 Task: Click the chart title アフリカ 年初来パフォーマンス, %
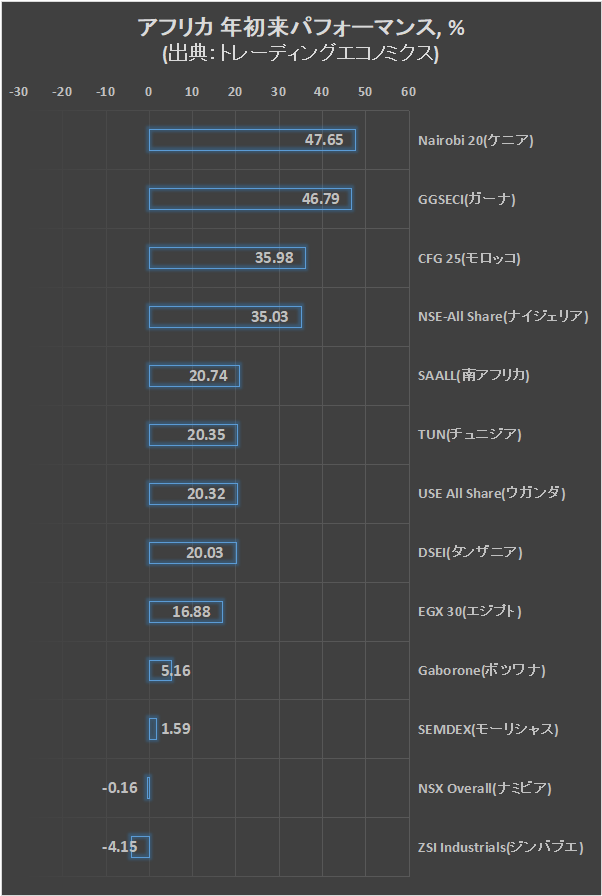pyautogui.click(x=301, y=27)
